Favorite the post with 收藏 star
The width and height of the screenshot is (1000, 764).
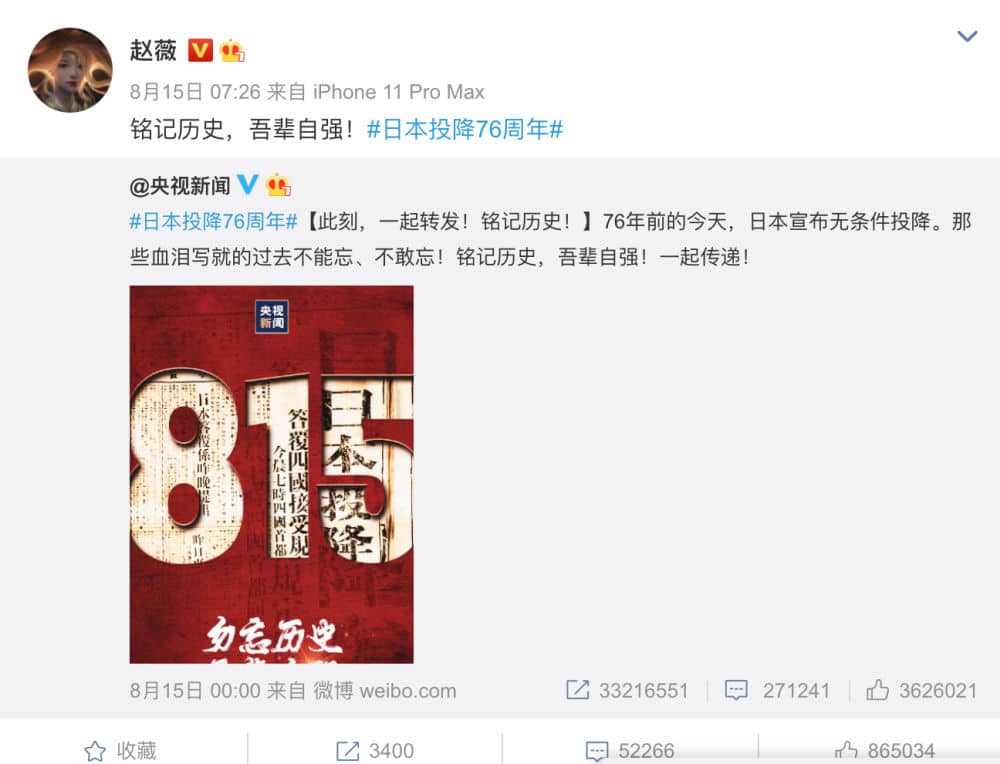pyautogui.click(x=121, y=751)
